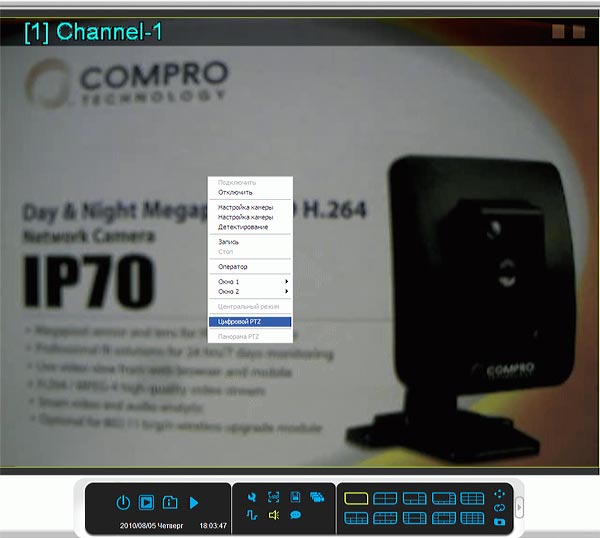The width and height of the screenshot is (600, 538).
Task: Click the time 18:03:47
Action: [213, 526]
